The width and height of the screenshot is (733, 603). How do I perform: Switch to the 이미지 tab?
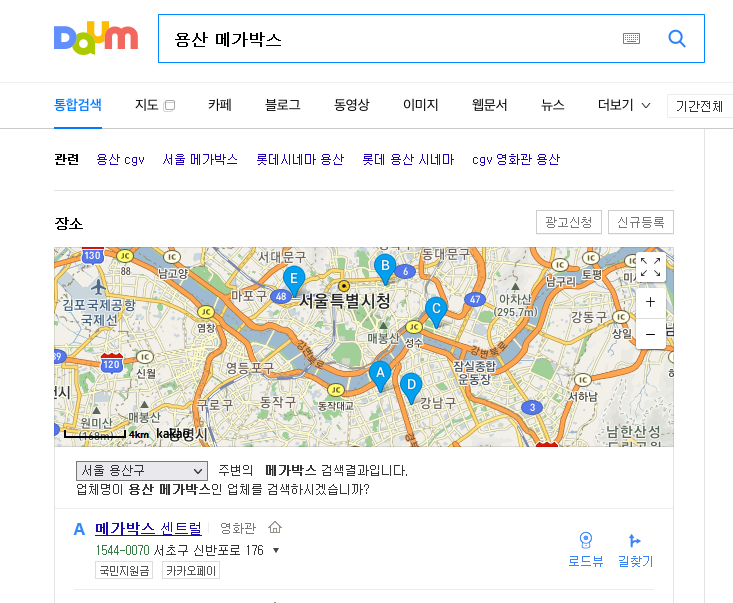[421, 105]
